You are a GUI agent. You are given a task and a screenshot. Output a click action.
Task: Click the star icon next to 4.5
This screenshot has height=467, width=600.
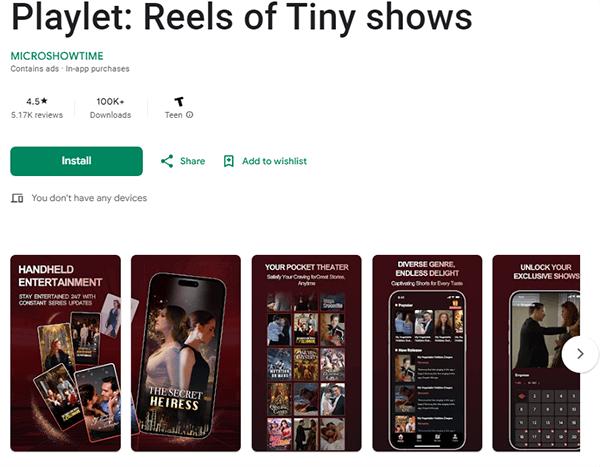coord(44,101)
